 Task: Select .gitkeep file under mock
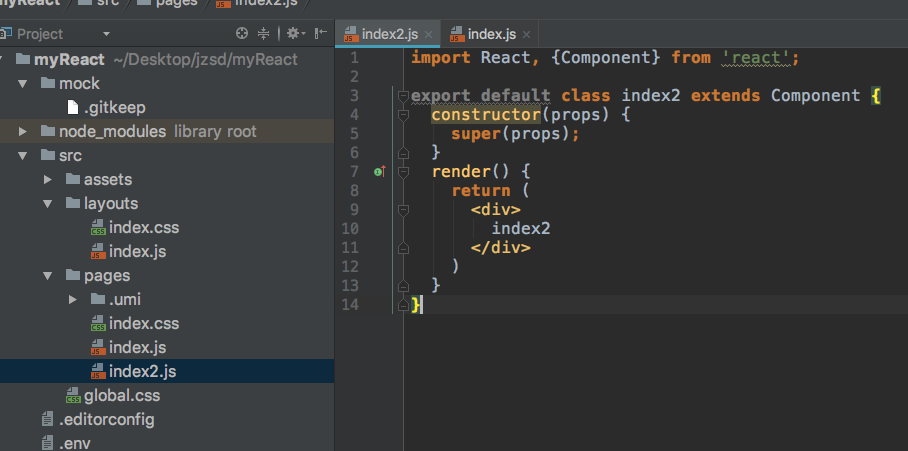pyautogui.click(x=116, y=107)
